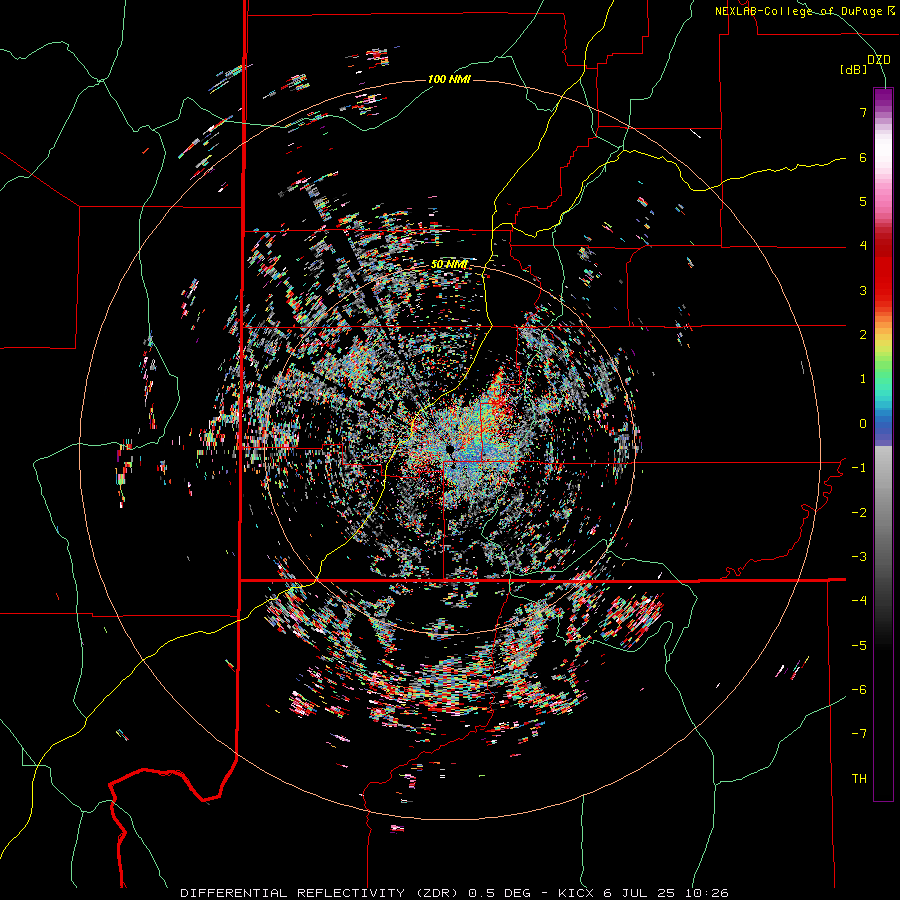Viewport: 900px width, 900px height.
Task: Click the "DZD" colorbar title
Action: tap(879, 60)
